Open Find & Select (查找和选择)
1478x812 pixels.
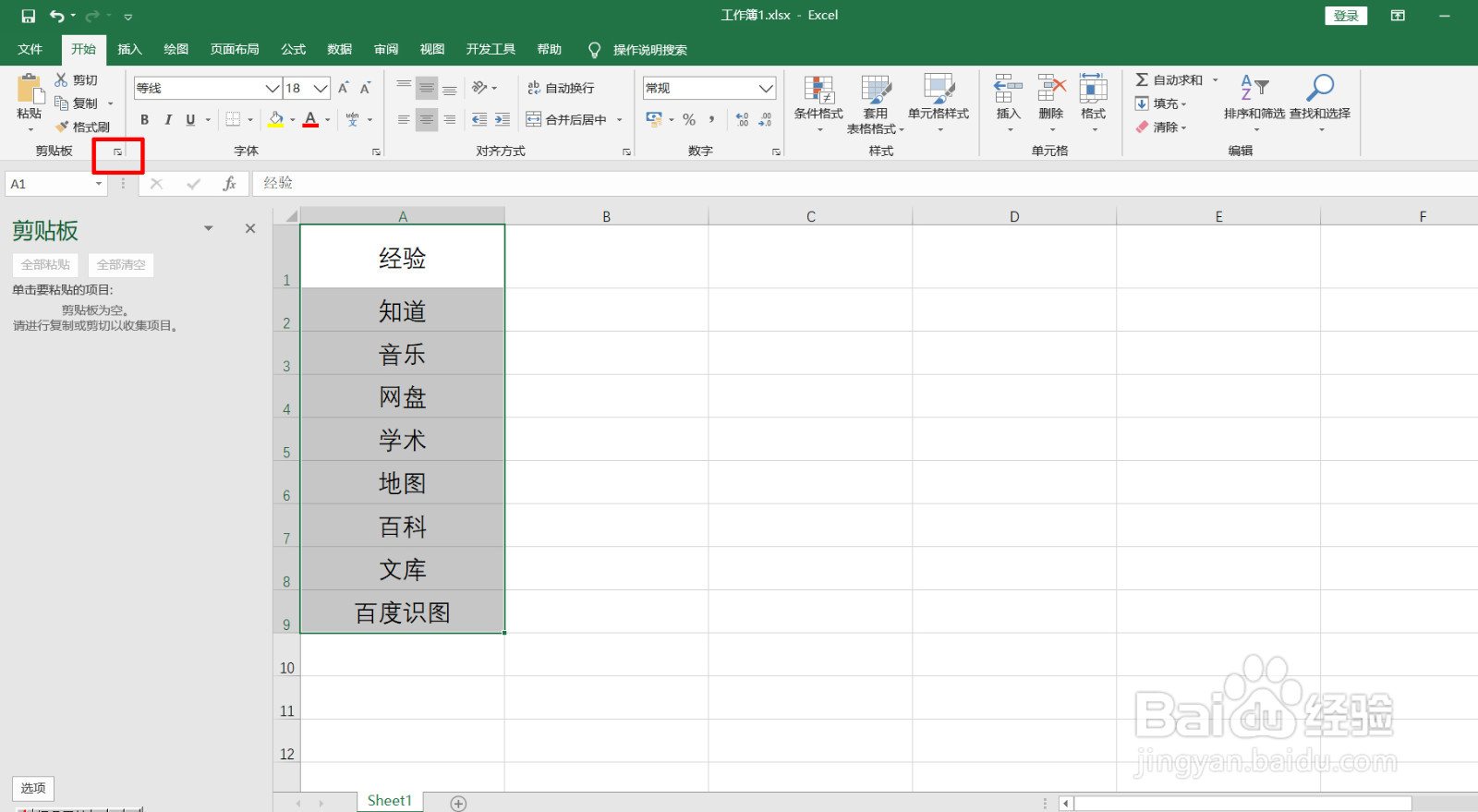1320,103
